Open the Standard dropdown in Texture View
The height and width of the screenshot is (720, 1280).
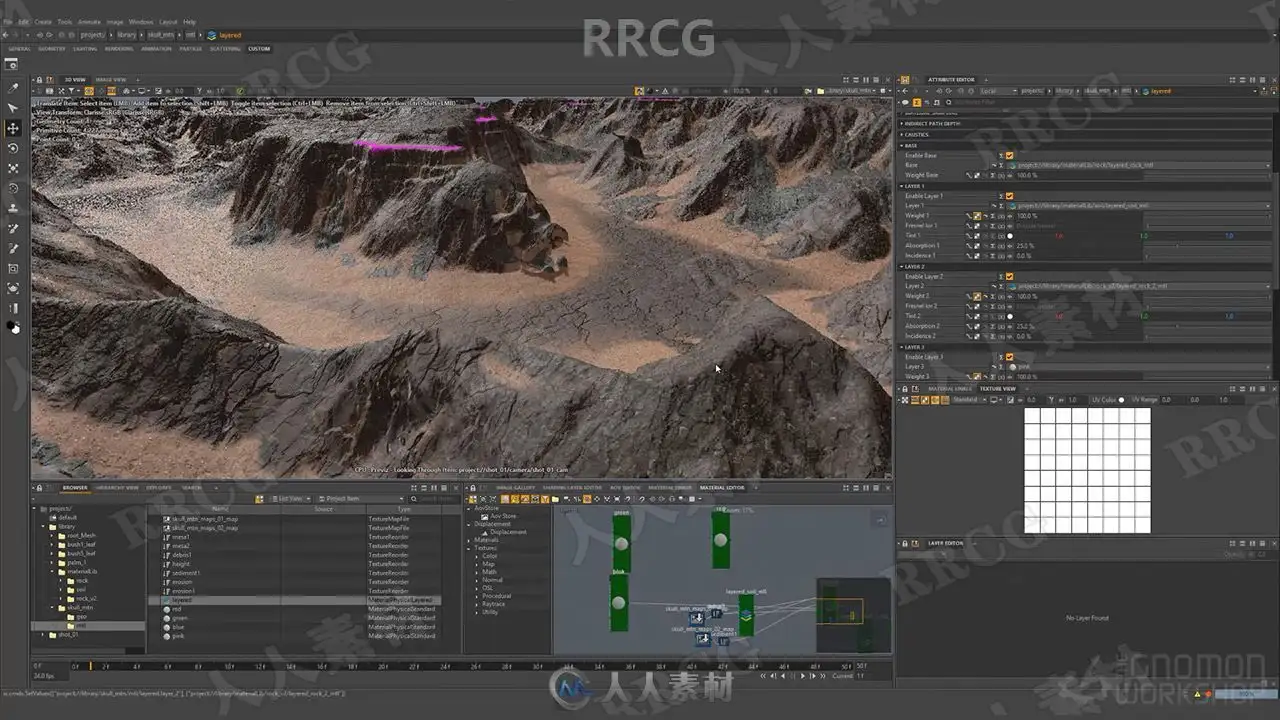(968, 399)
